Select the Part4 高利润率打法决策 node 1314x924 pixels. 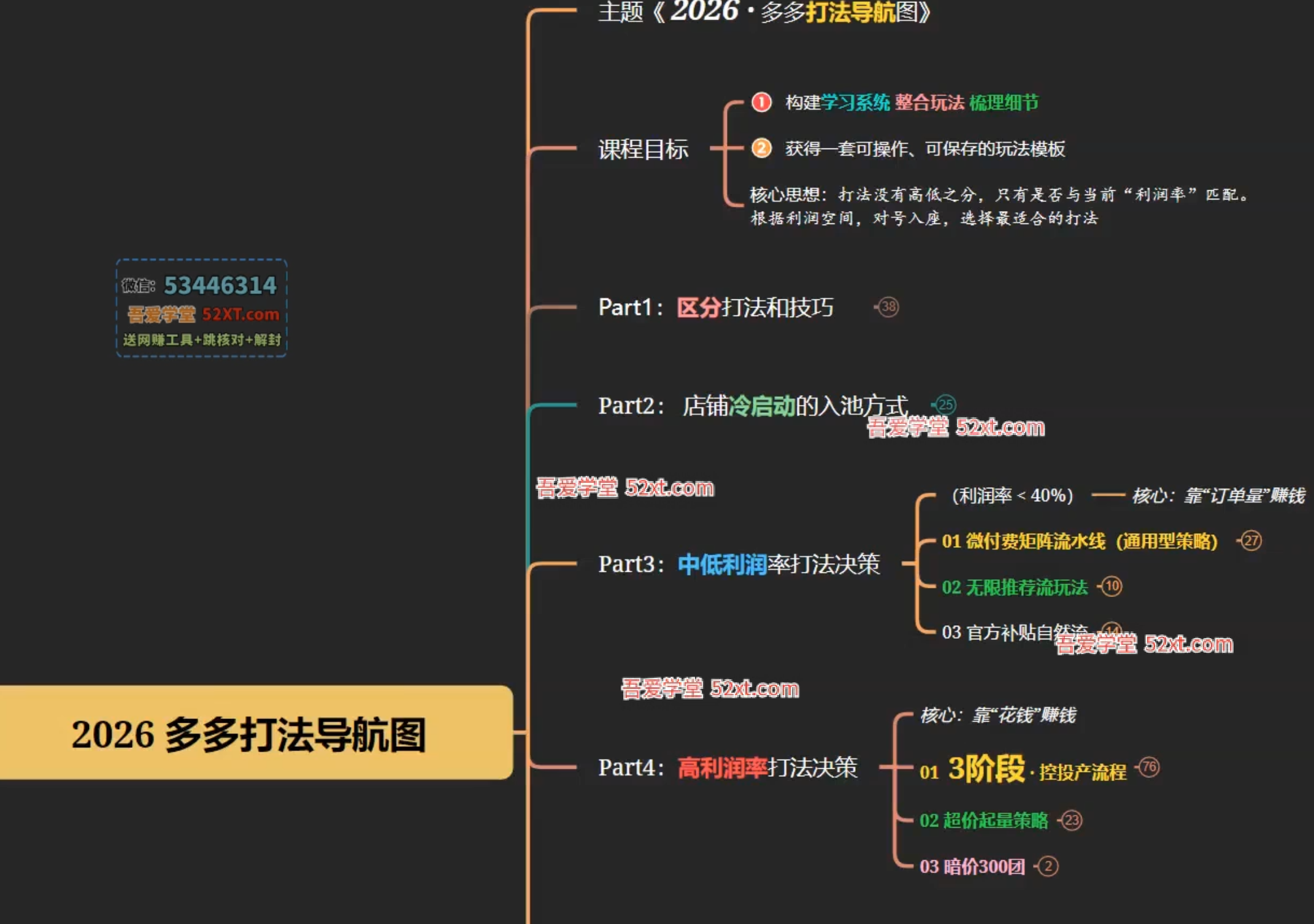(728, 768)
